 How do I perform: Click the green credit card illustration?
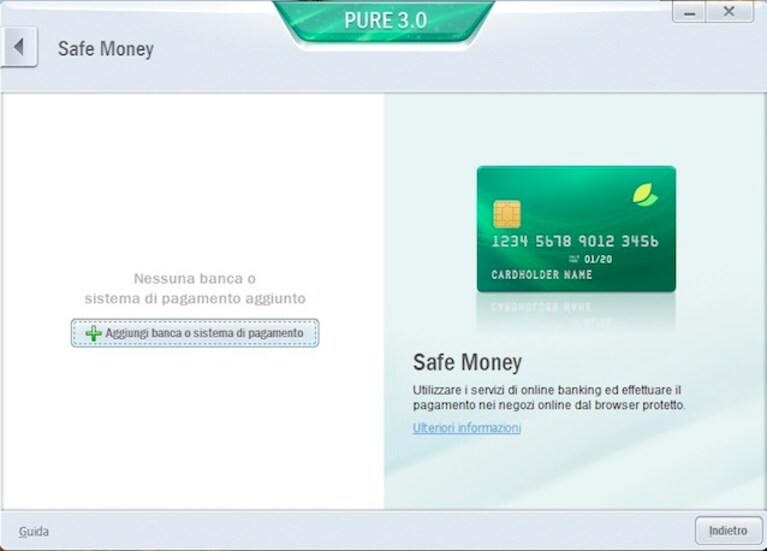click(576, 229)
